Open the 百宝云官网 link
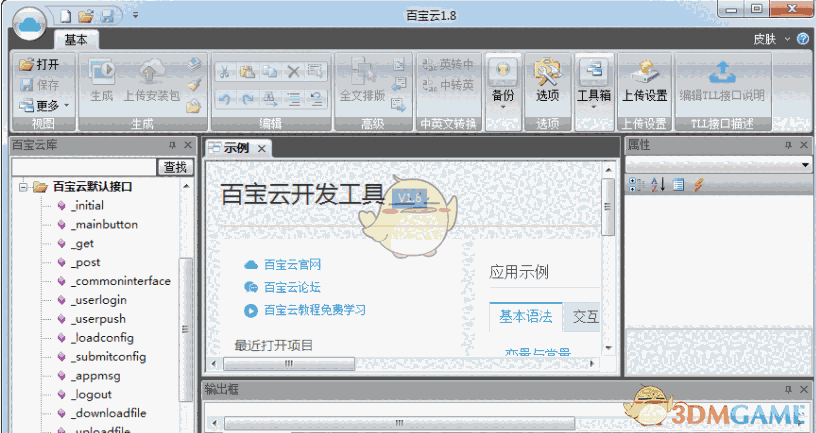The width and height of the screenshot is (816, 433). click(x=292, y=264)
